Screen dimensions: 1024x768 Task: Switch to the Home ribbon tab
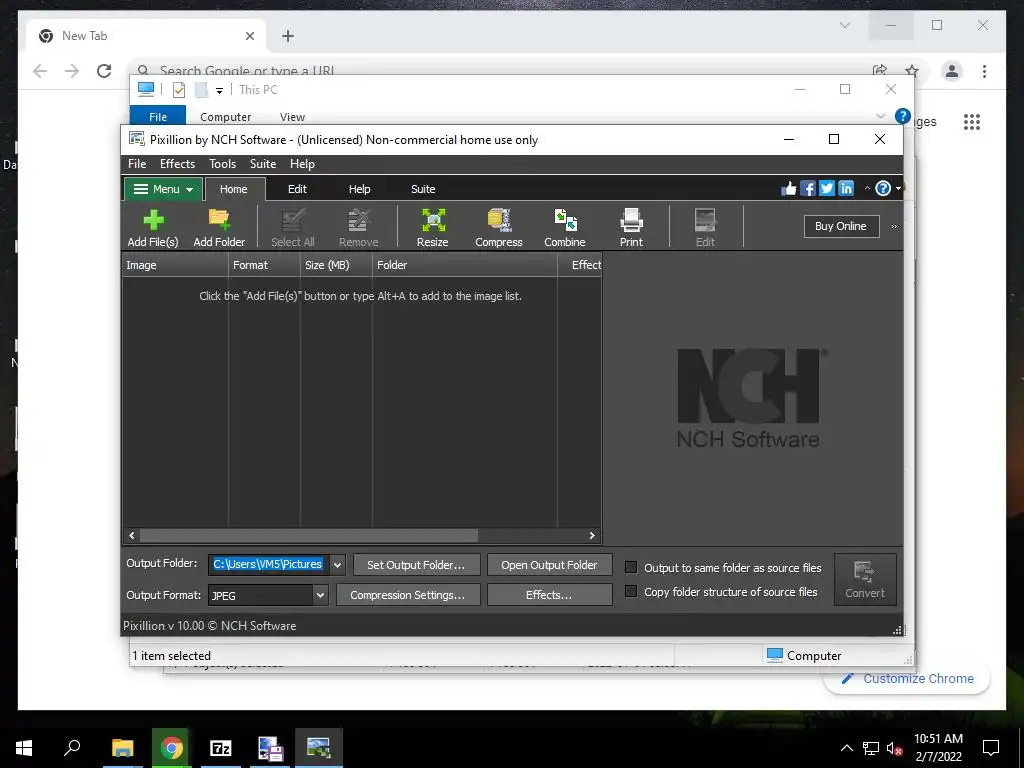click(x=234, y=189)
